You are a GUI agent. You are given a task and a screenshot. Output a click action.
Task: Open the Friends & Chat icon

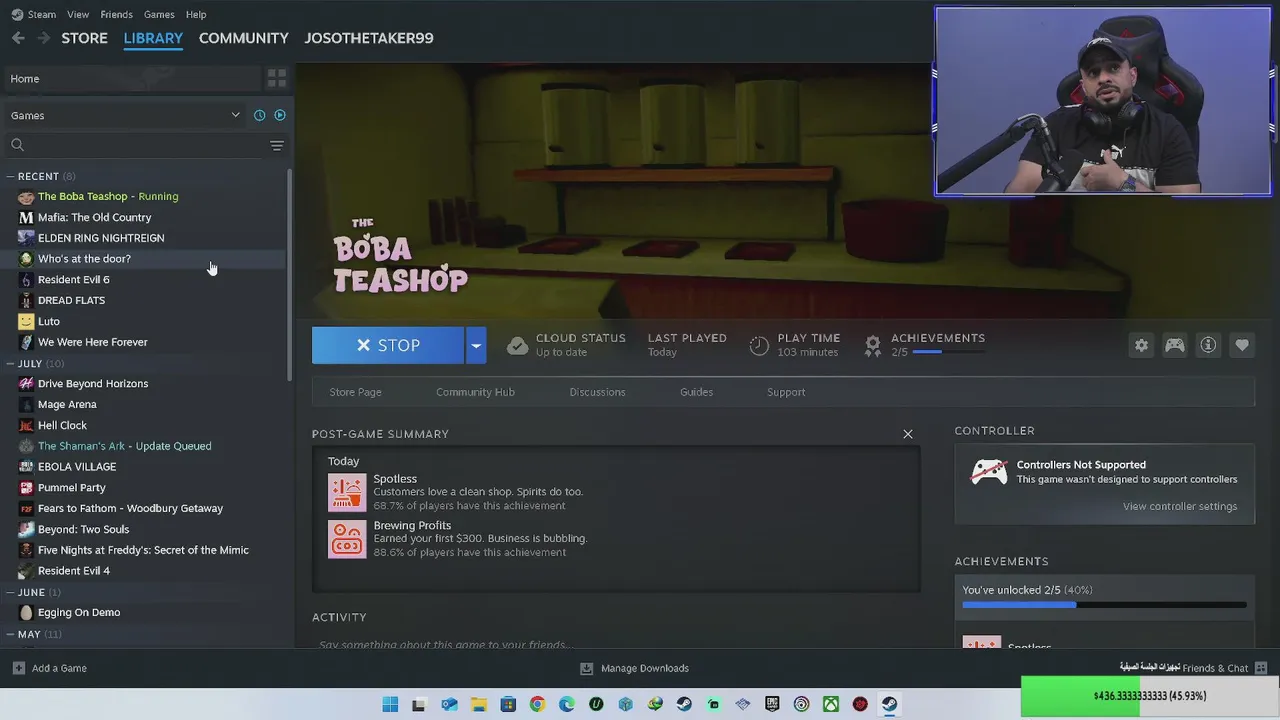point(1260,668)
